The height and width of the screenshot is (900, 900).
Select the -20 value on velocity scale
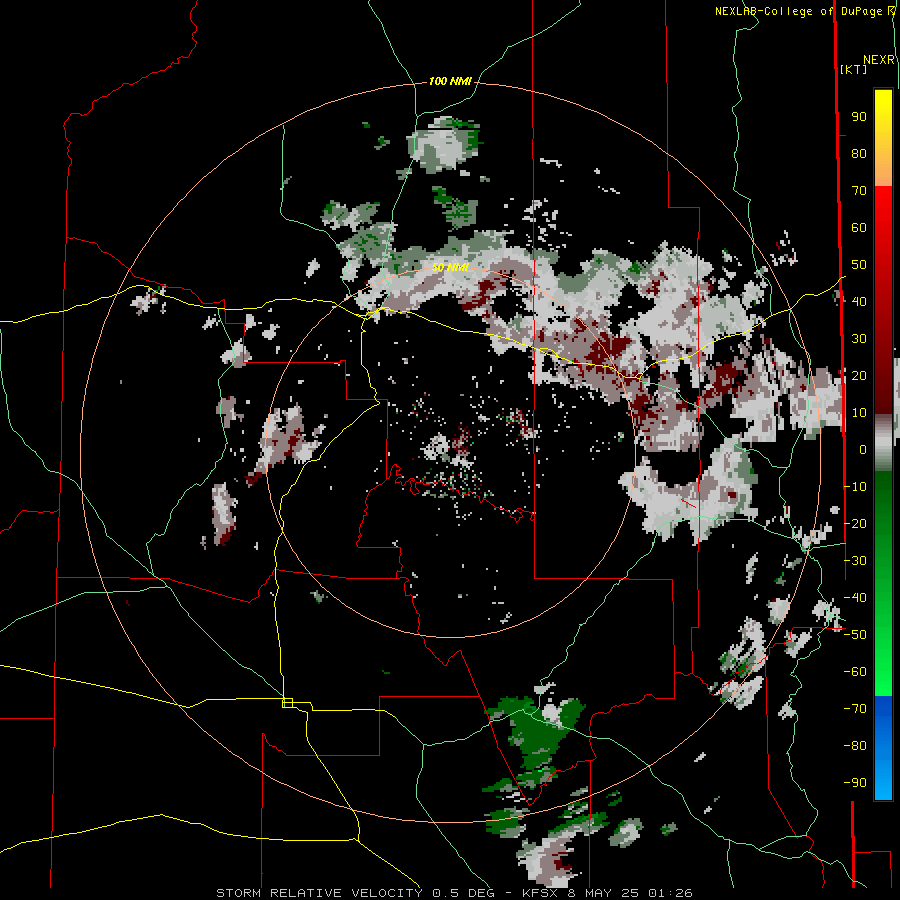(x=855, y=523)
